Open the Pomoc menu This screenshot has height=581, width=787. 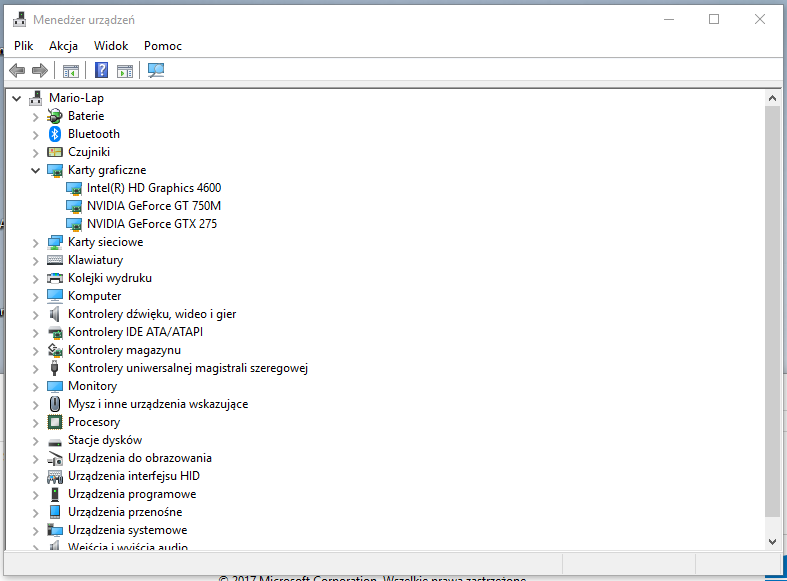[163, 46]
